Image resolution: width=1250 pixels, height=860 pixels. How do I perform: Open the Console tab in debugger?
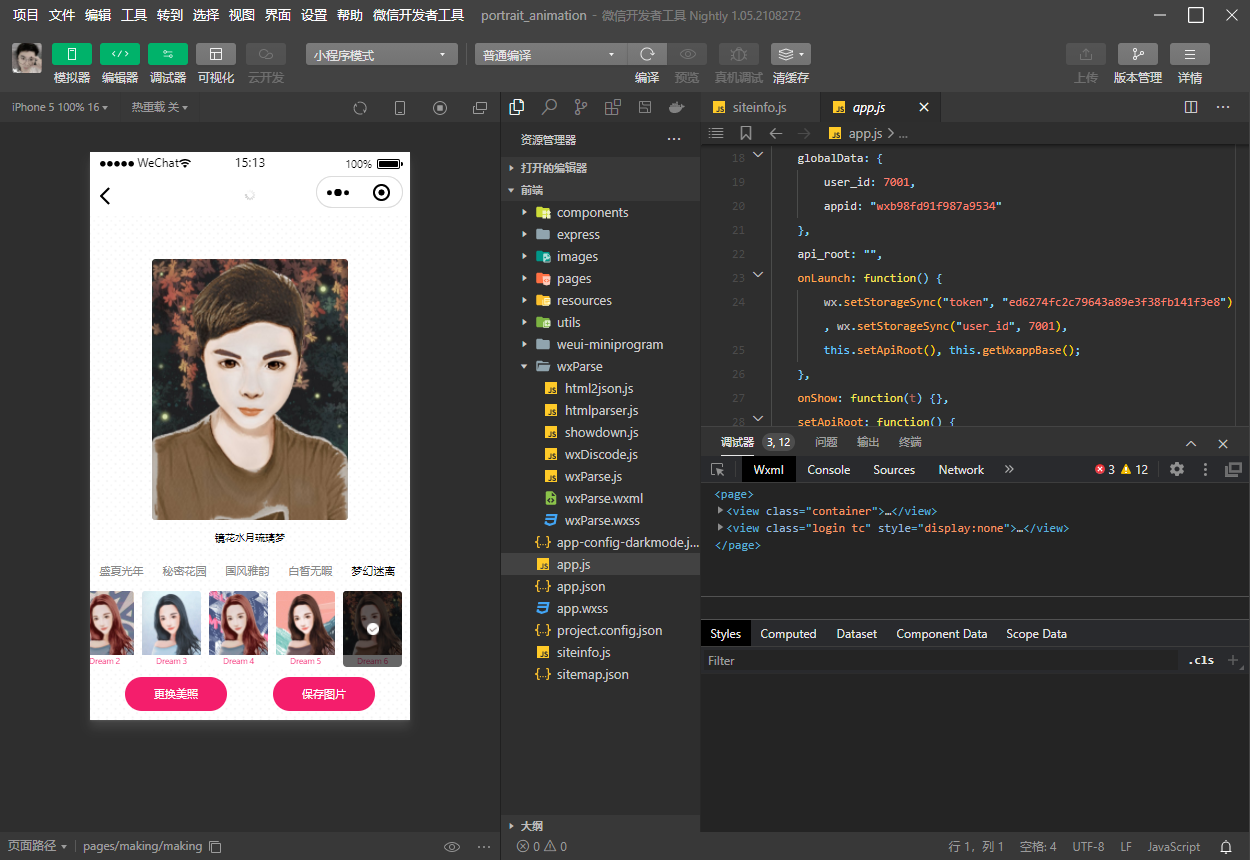[x=828, y=469]
